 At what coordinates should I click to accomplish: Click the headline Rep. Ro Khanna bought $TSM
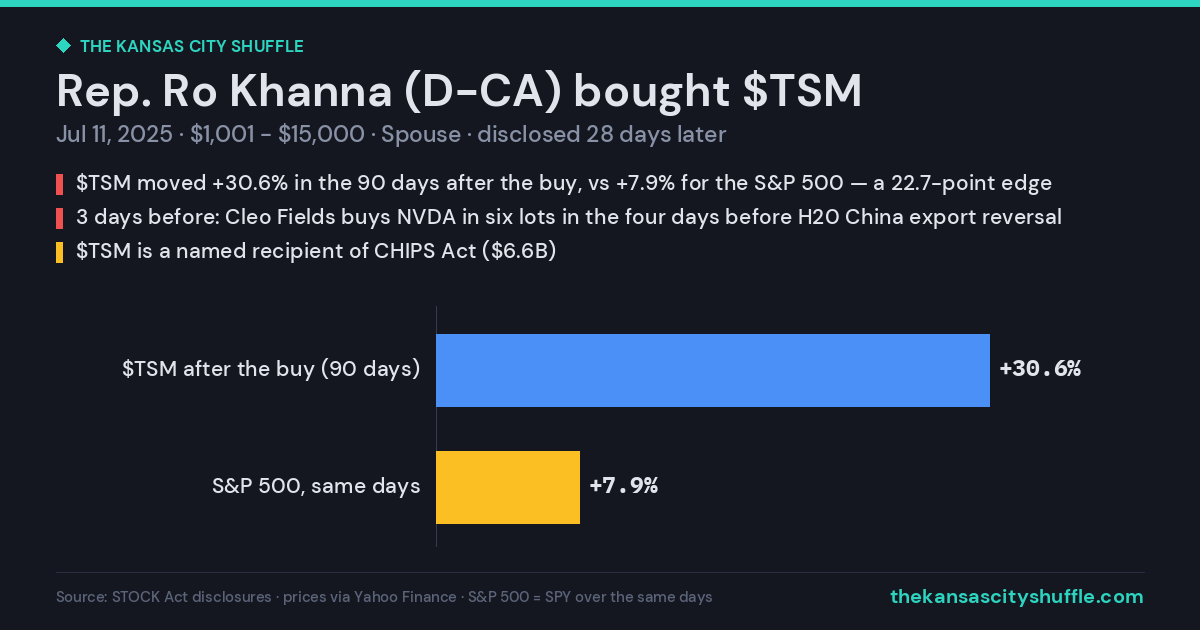[459, 92]
